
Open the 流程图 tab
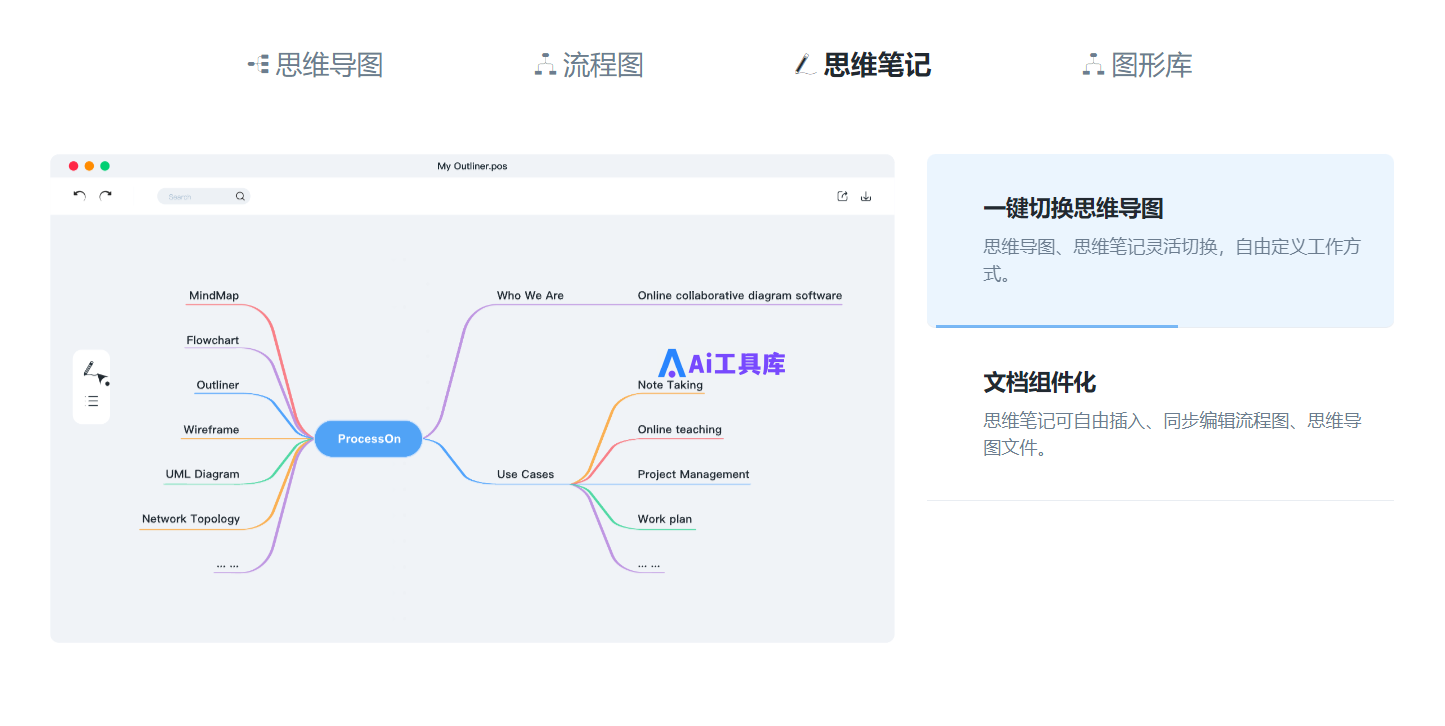pos(589,65)
